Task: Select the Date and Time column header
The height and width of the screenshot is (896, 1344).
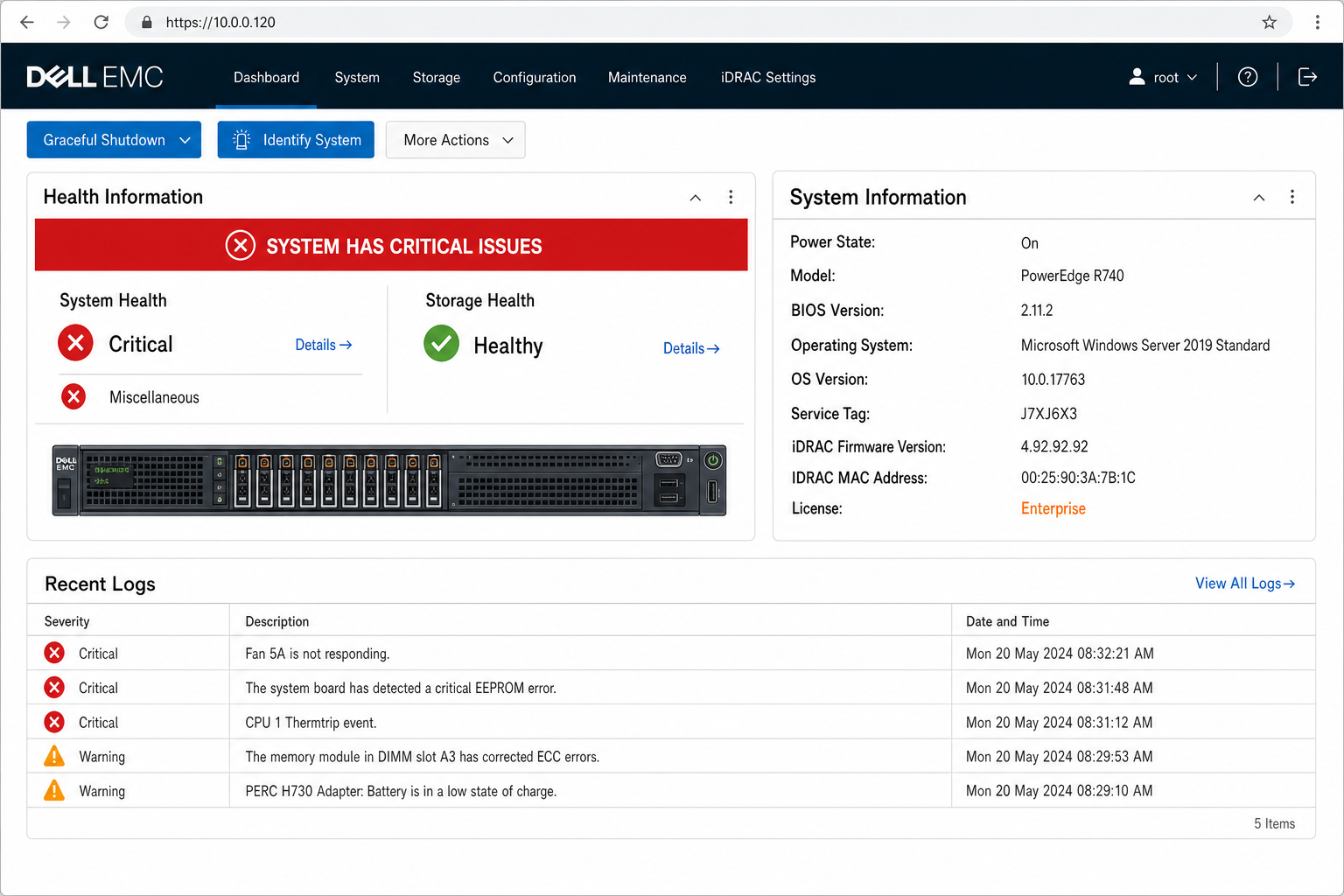Action: 1007,621
